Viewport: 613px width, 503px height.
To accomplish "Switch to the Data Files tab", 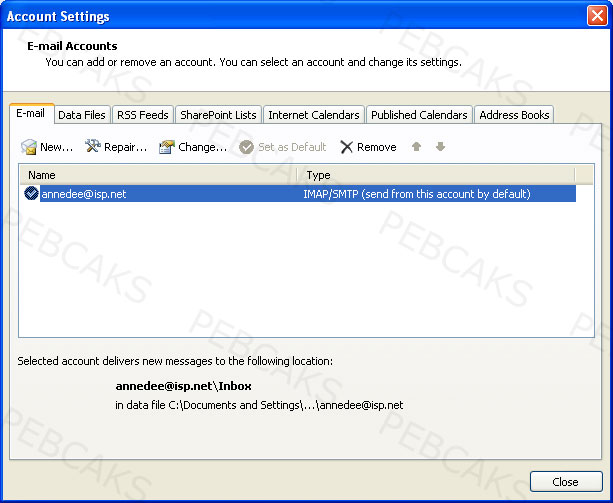I will click(82, 115).
